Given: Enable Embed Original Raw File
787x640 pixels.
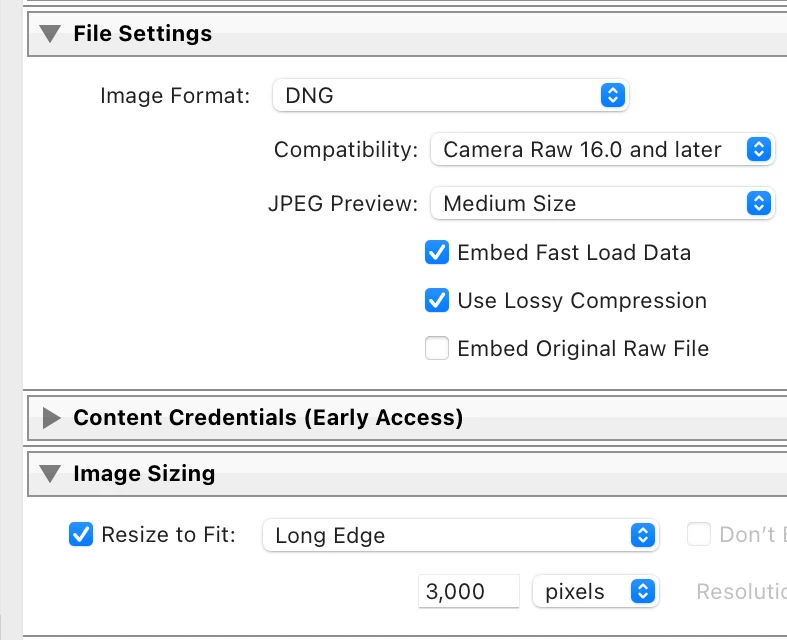Looking at the screenshot, I should (437, 349).
